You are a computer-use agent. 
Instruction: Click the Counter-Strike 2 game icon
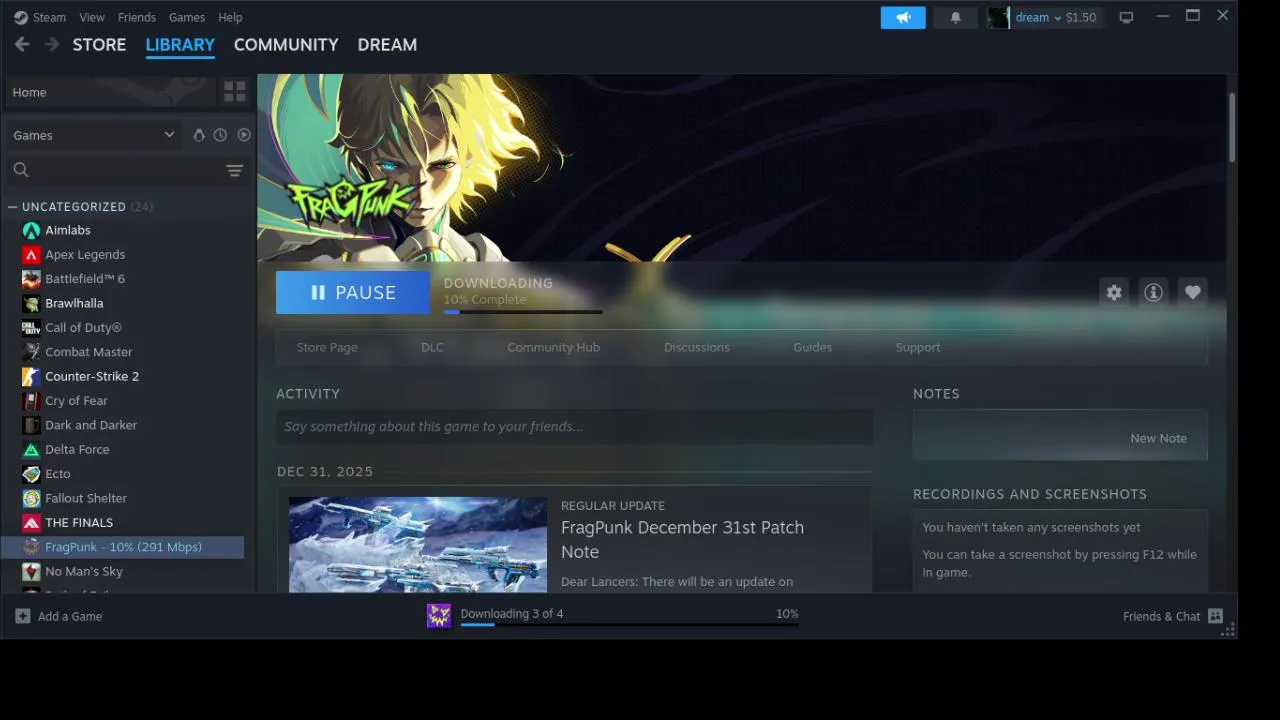pyautogui.click(x=31, y=376)
